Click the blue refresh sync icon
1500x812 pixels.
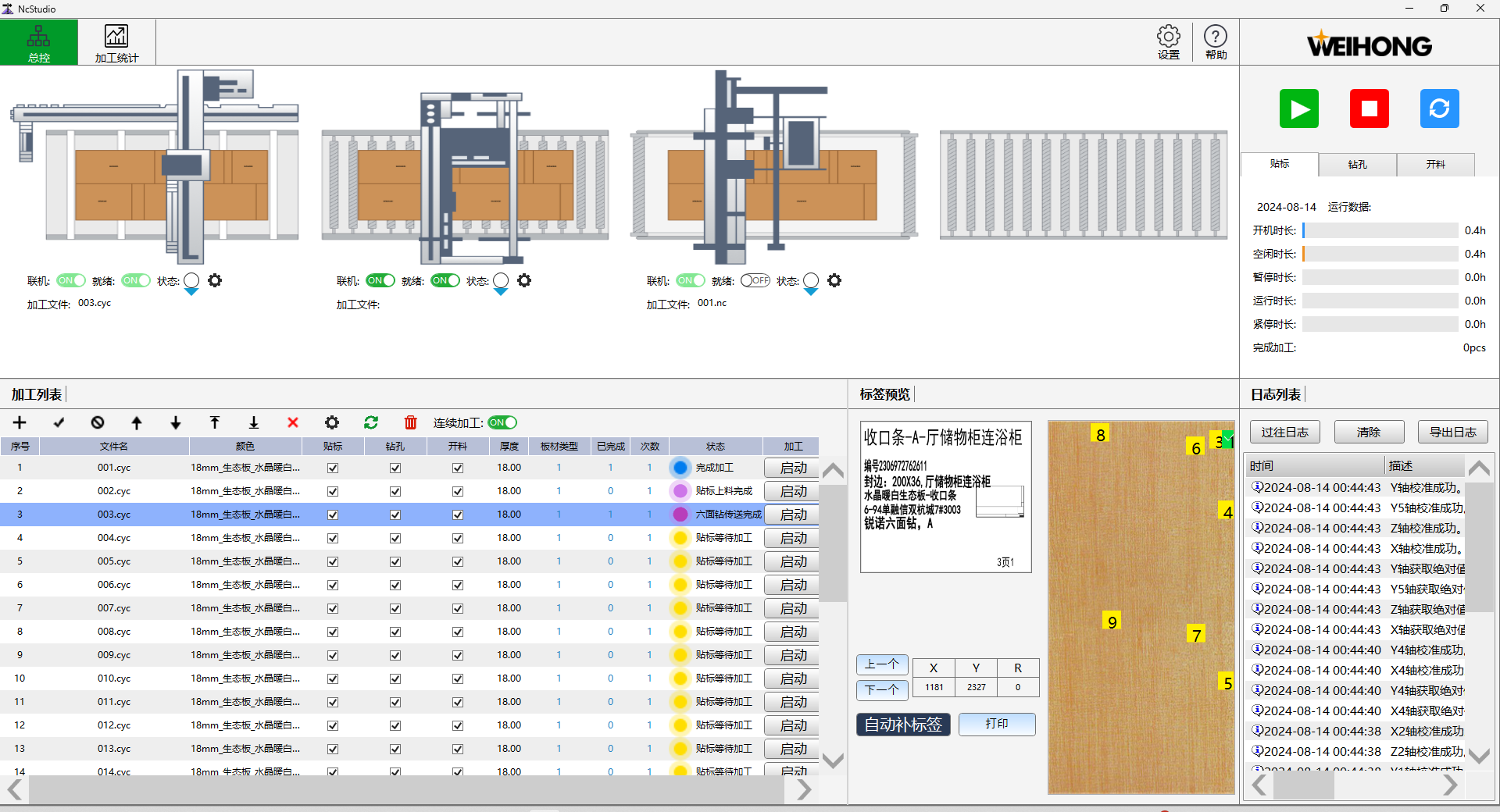coord(1439,109)
